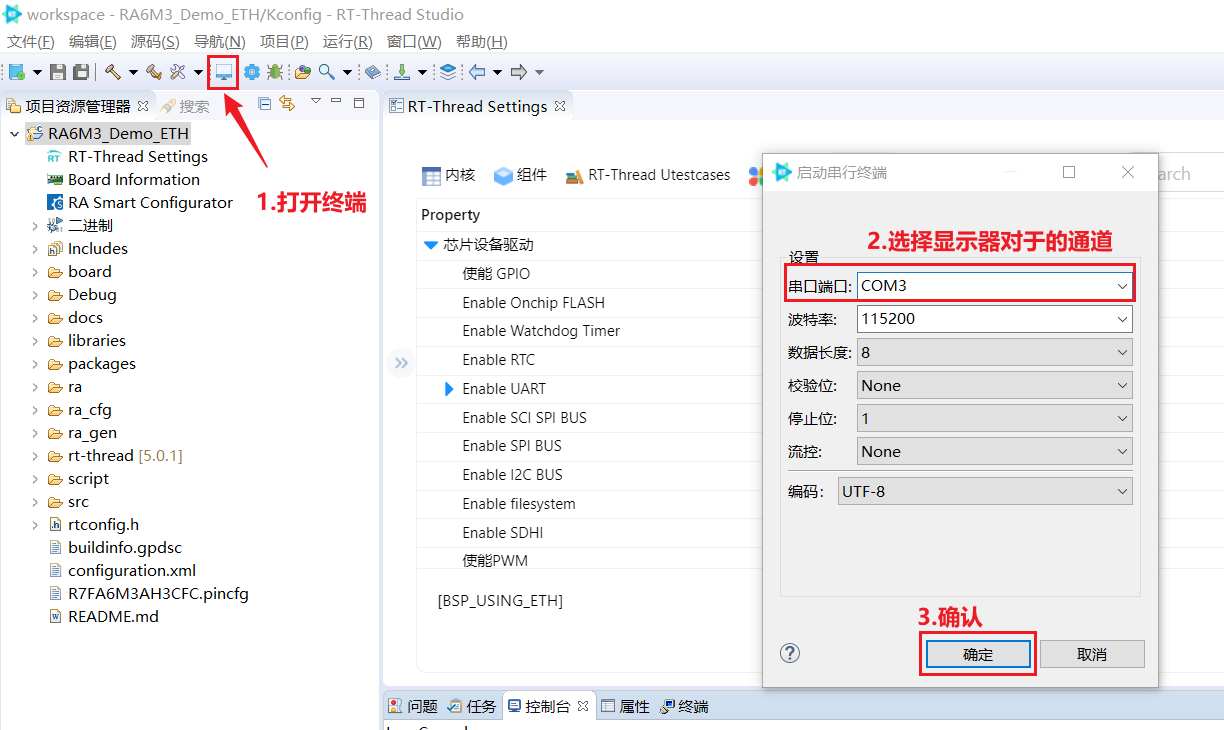Click the stacked layers toolbar icon
Image resolution: width=1224 pixels, height=730 pixels.
pyautogui.click(x=448, y=72)
